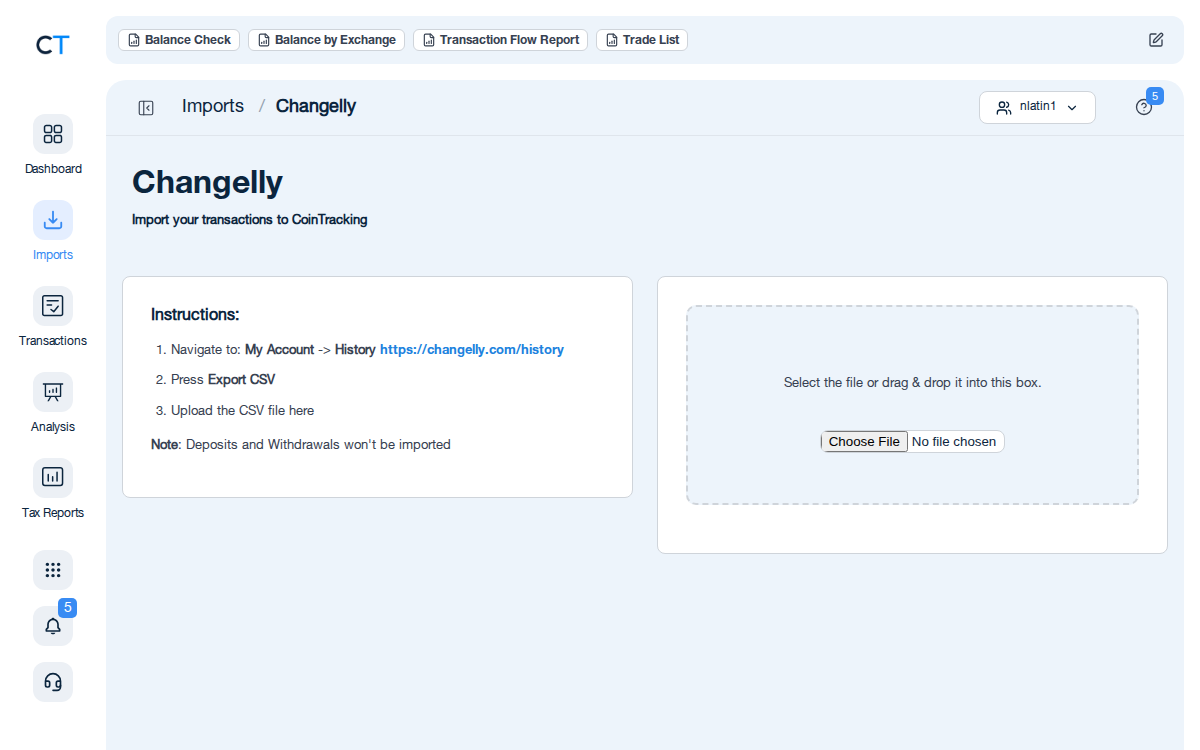Open the Imports sidebar icon
1200x750 pixels.
point(53,220)
